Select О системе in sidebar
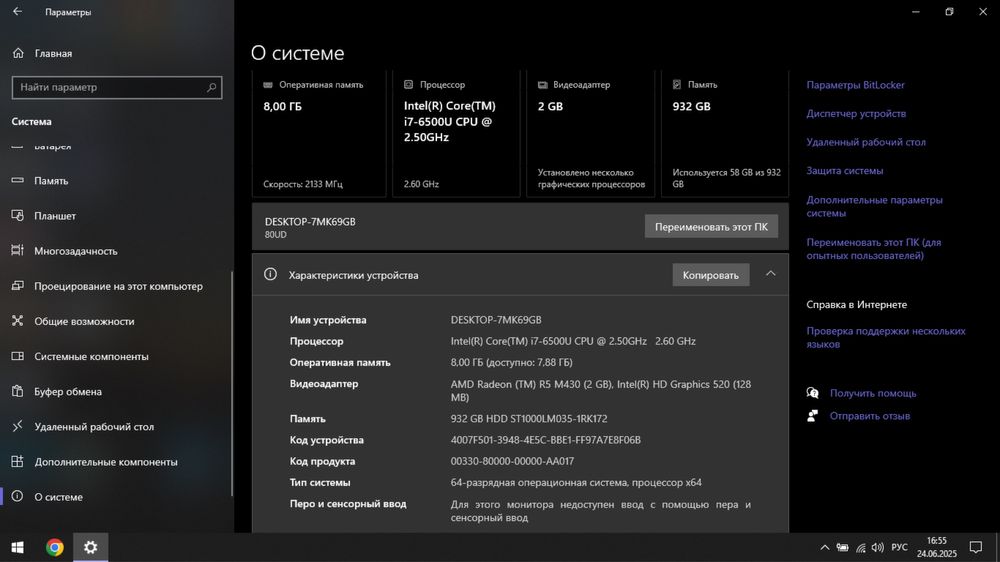Image resolution: width=1000 pixels, height=562 pixels. [59, 497]
